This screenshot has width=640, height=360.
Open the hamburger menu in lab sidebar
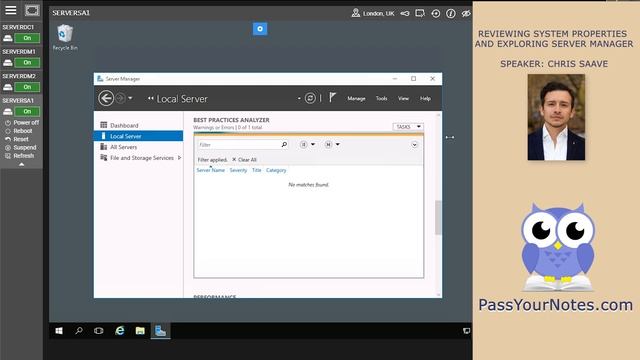click(x=11, y=10)
